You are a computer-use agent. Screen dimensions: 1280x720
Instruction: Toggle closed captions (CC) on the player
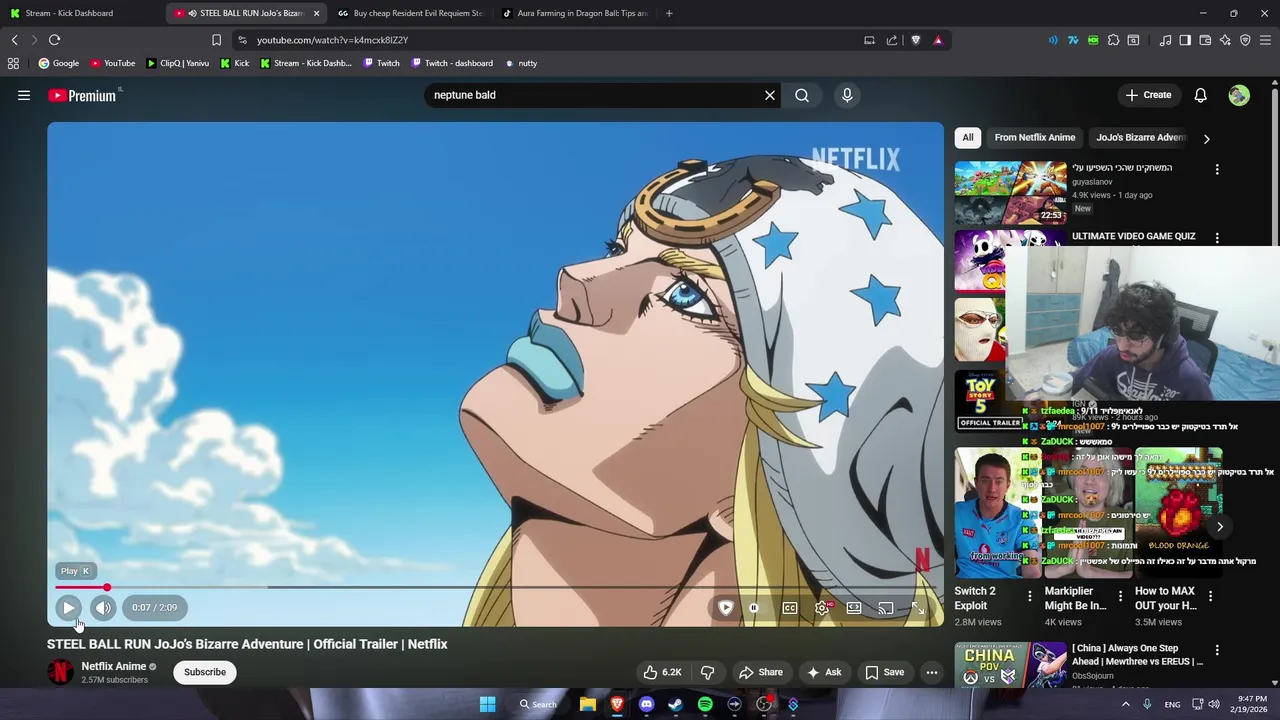(x=790, y=608)
